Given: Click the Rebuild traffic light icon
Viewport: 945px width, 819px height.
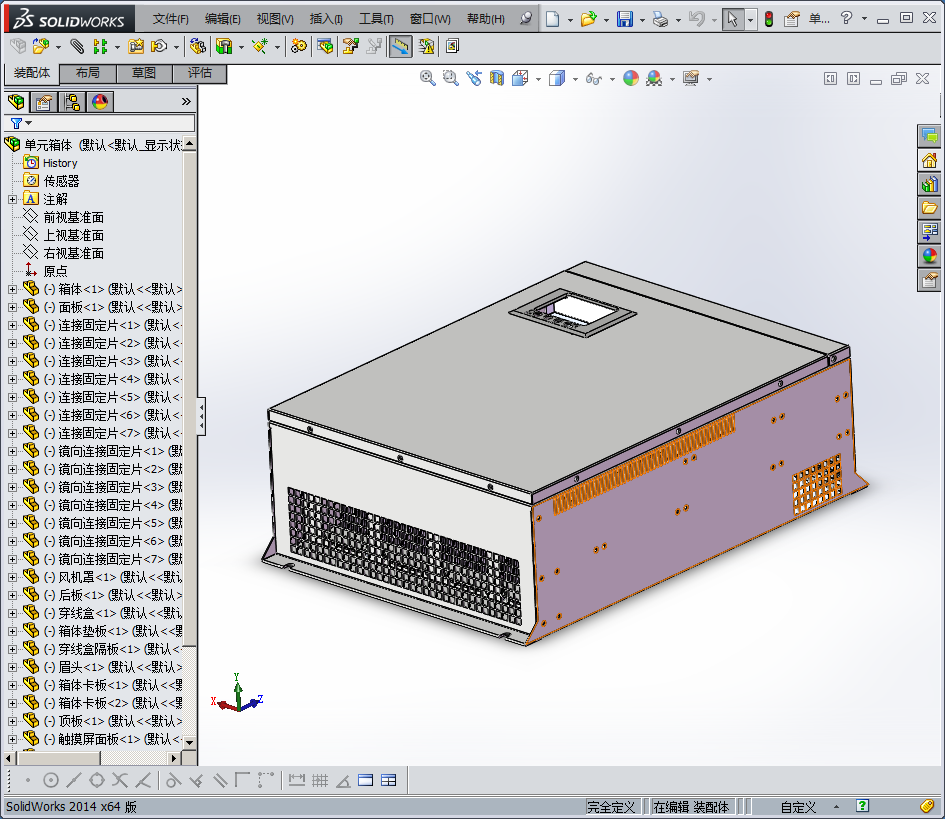Looking at the screenshot, I should [769, 19].
